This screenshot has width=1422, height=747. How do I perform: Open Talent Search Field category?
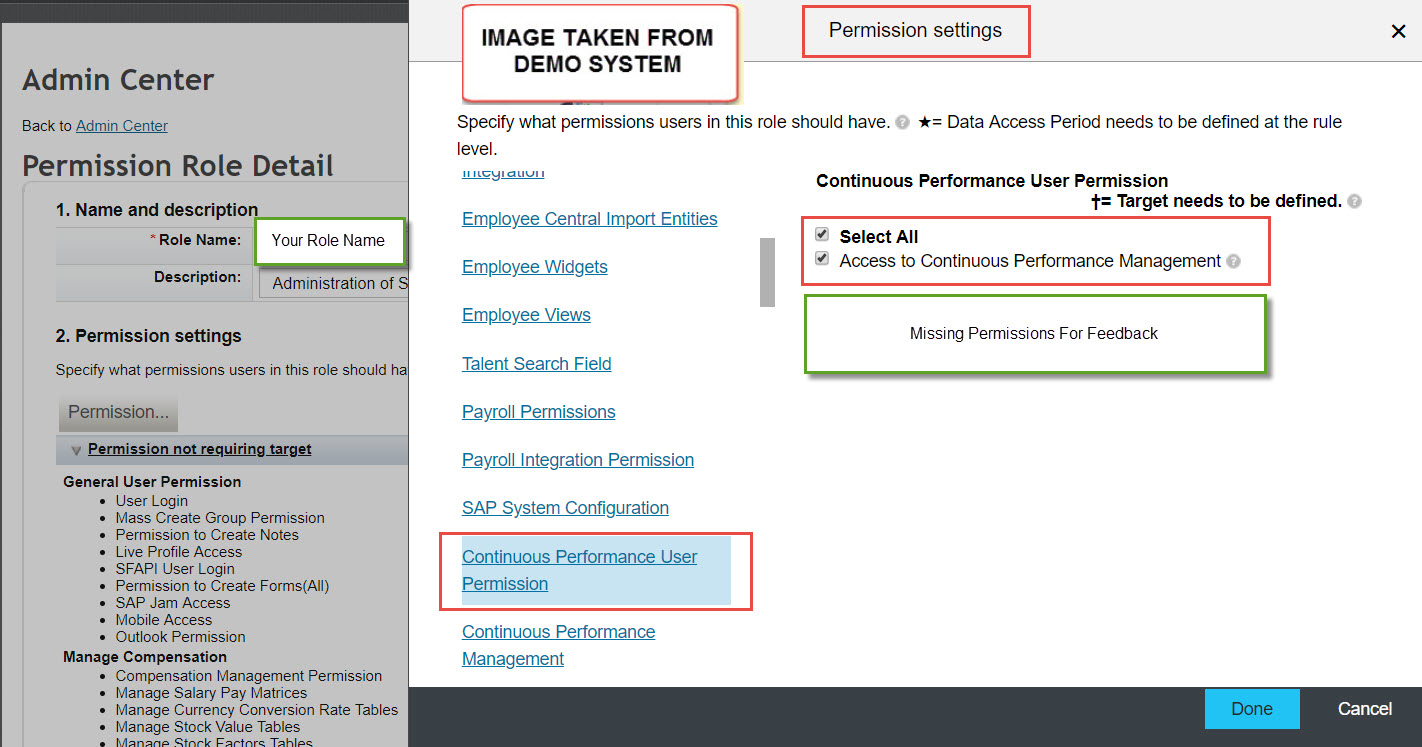pyautogui.click(x=536, y=364)
